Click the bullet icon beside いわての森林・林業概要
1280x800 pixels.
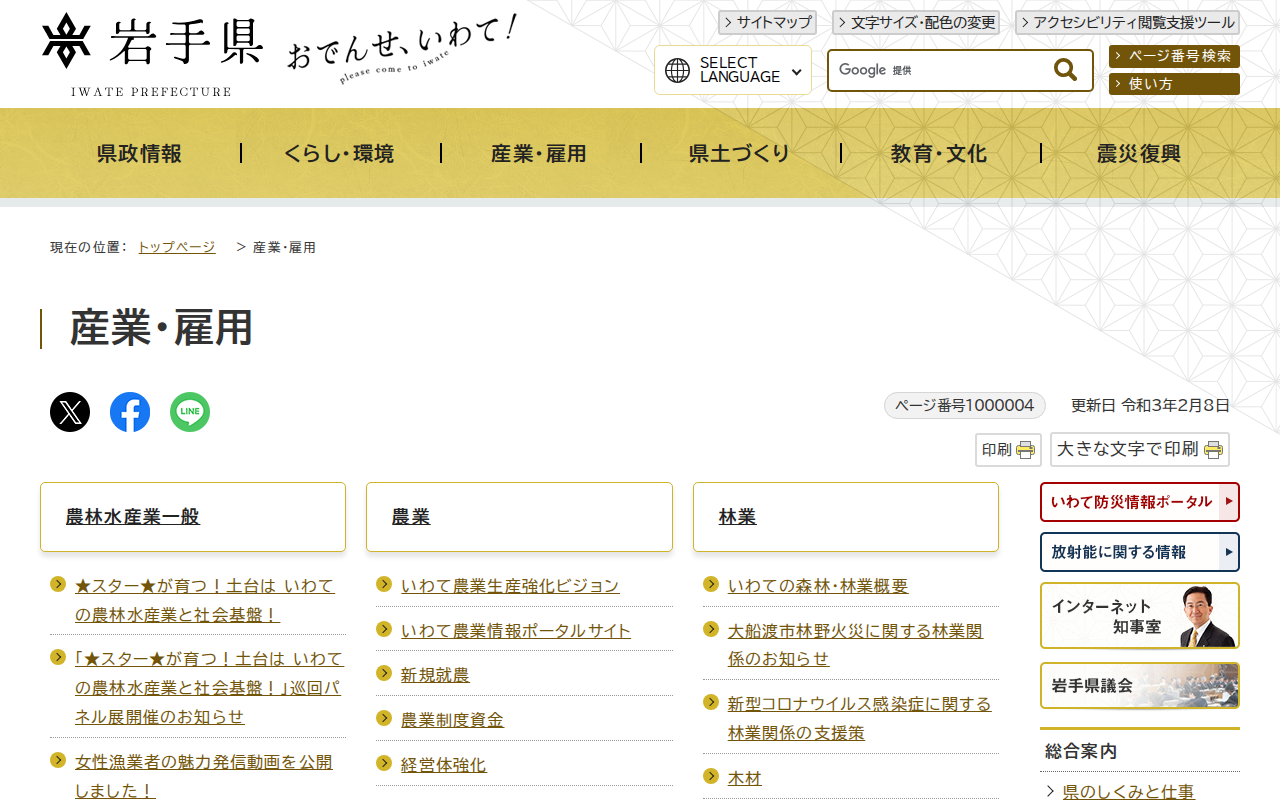(711, 584)
